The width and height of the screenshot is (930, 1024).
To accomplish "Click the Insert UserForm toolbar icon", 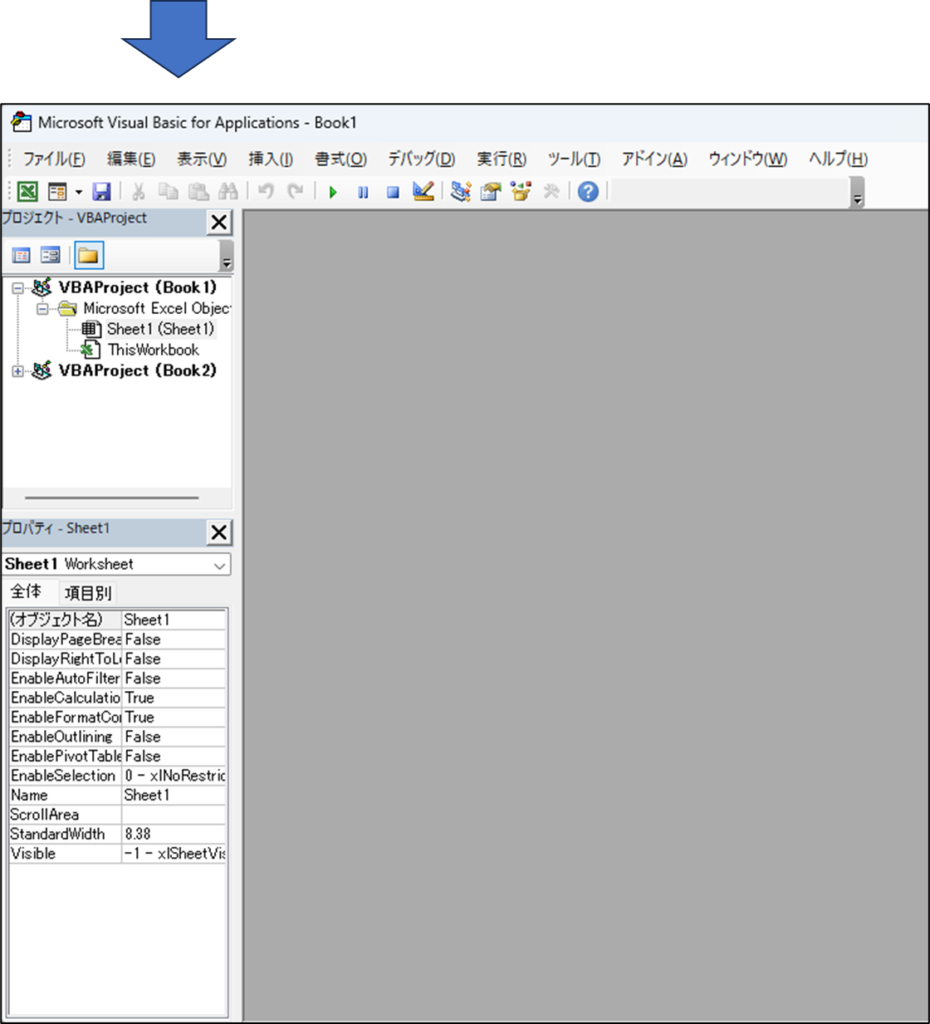I will (57, 191).
